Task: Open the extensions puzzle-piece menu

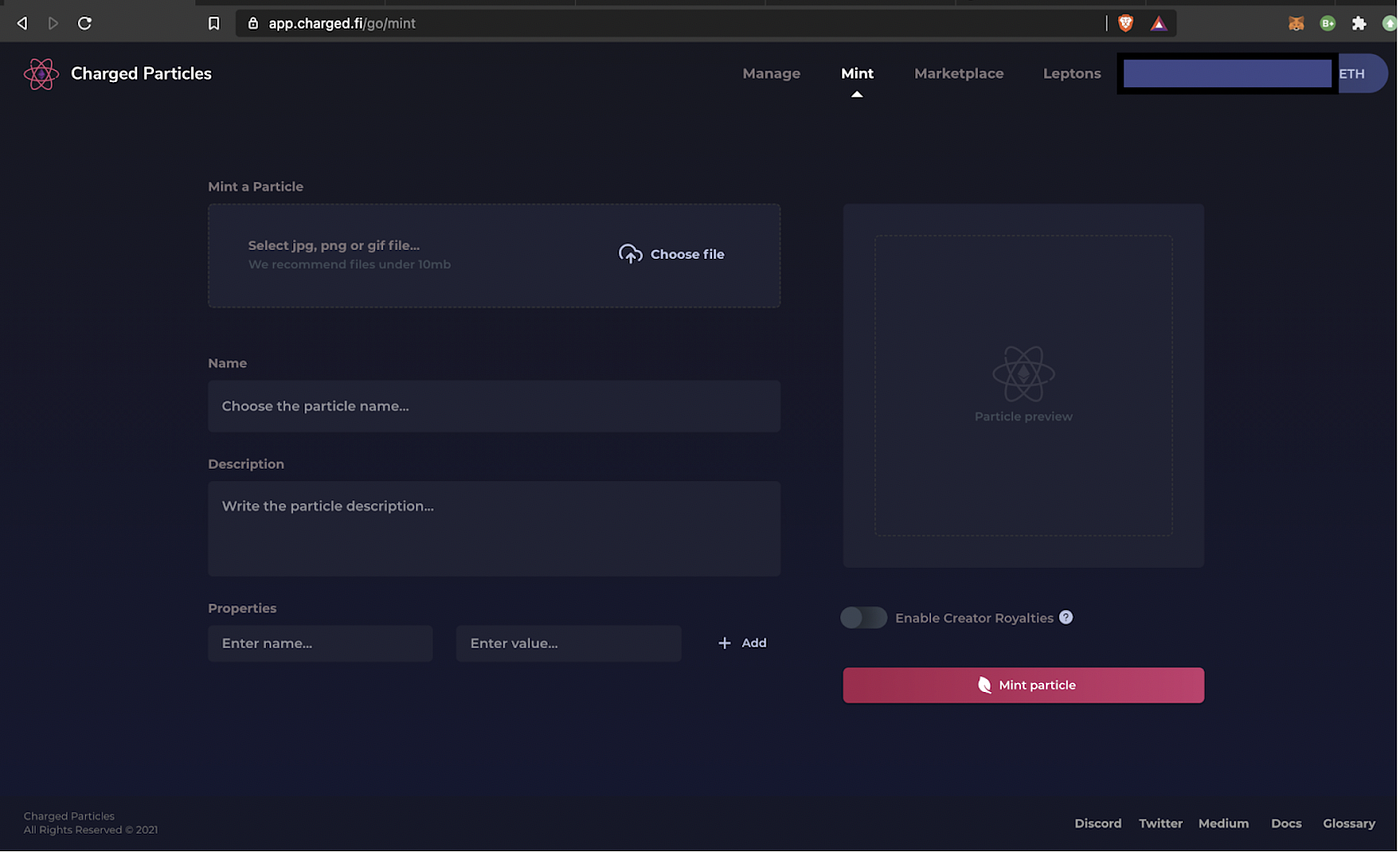Action: [x=1359, y=23]
